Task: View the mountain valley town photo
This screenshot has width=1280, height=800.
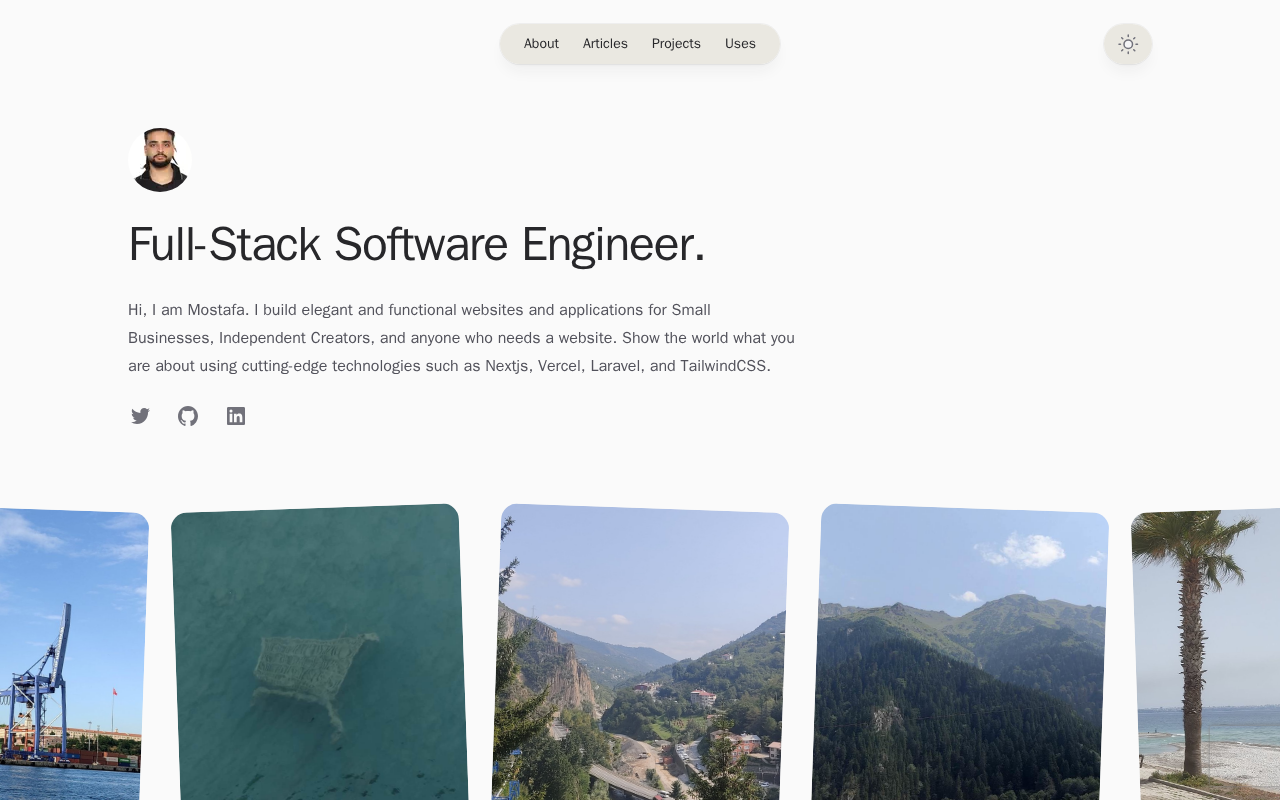Action: pos(640,653)
